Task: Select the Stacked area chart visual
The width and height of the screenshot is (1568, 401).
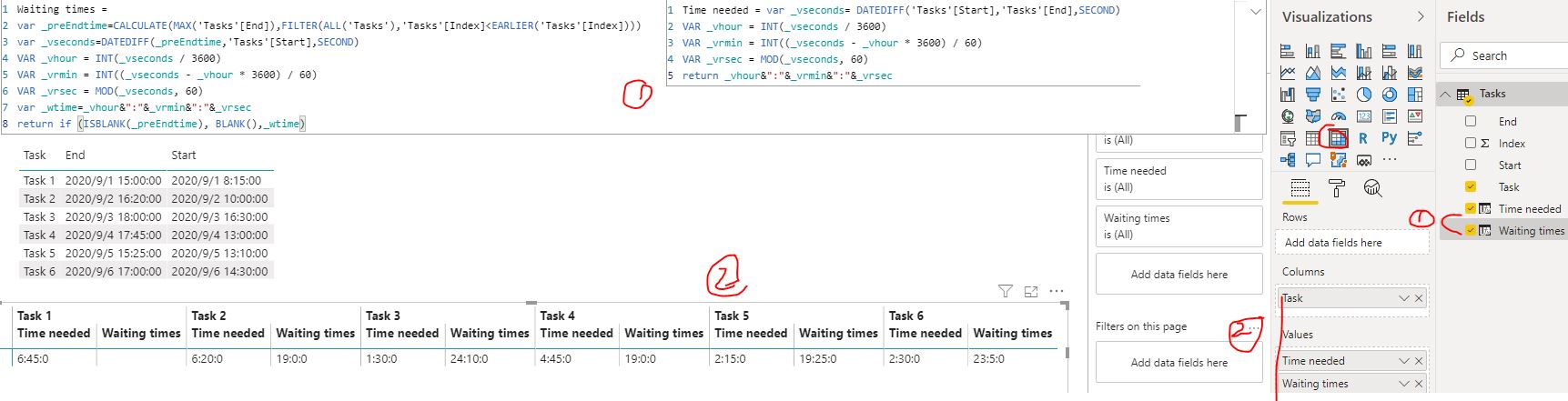Action: point(1339,73)
